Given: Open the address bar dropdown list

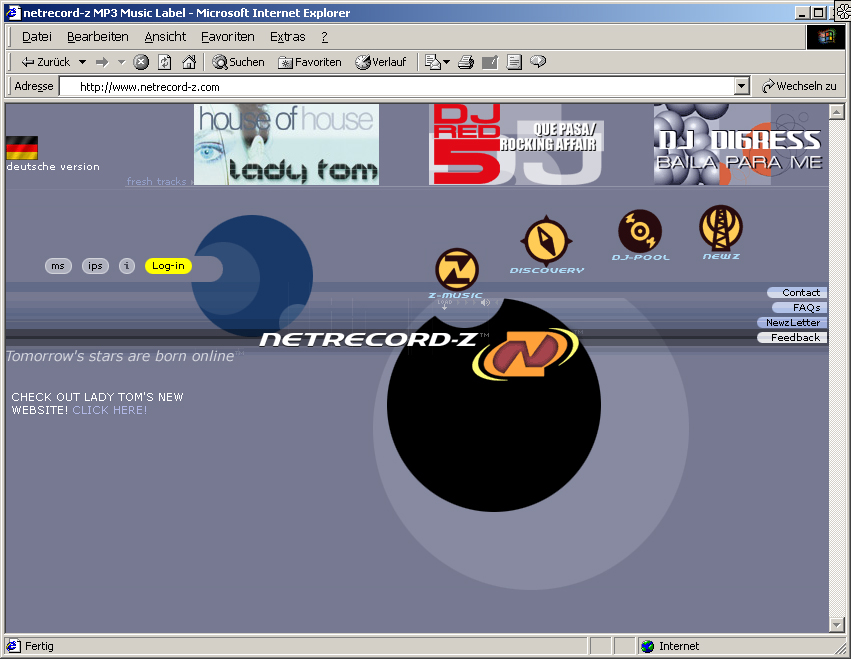Looking at the screenshot, I should 742,86.
